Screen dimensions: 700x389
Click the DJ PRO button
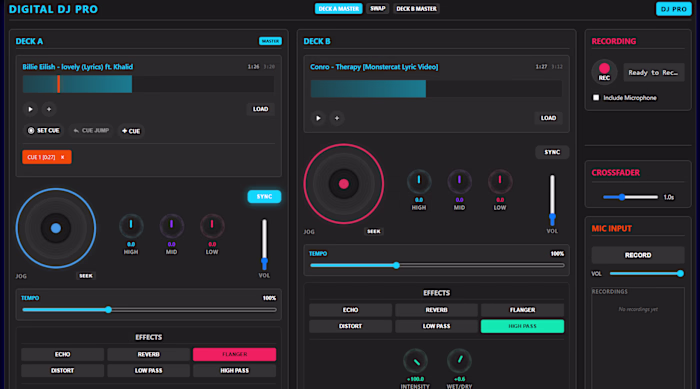point(673,9)
